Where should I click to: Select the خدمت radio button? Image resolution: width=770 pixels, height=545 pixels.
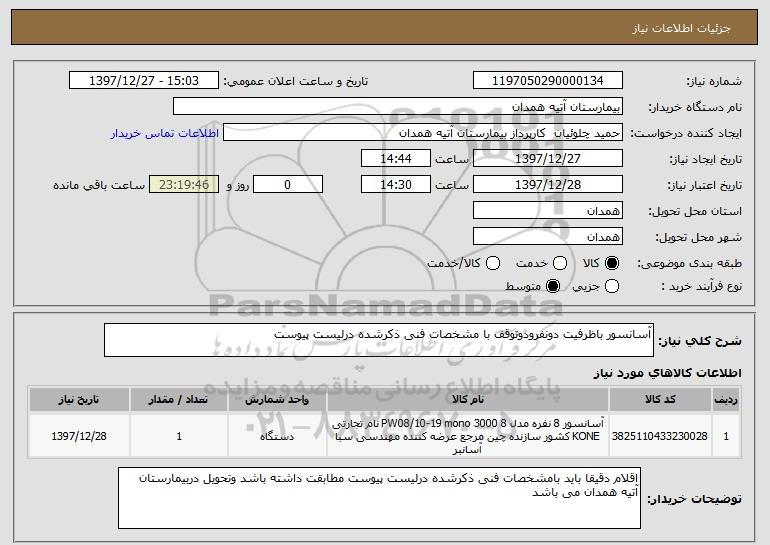[x=560, y=263]
